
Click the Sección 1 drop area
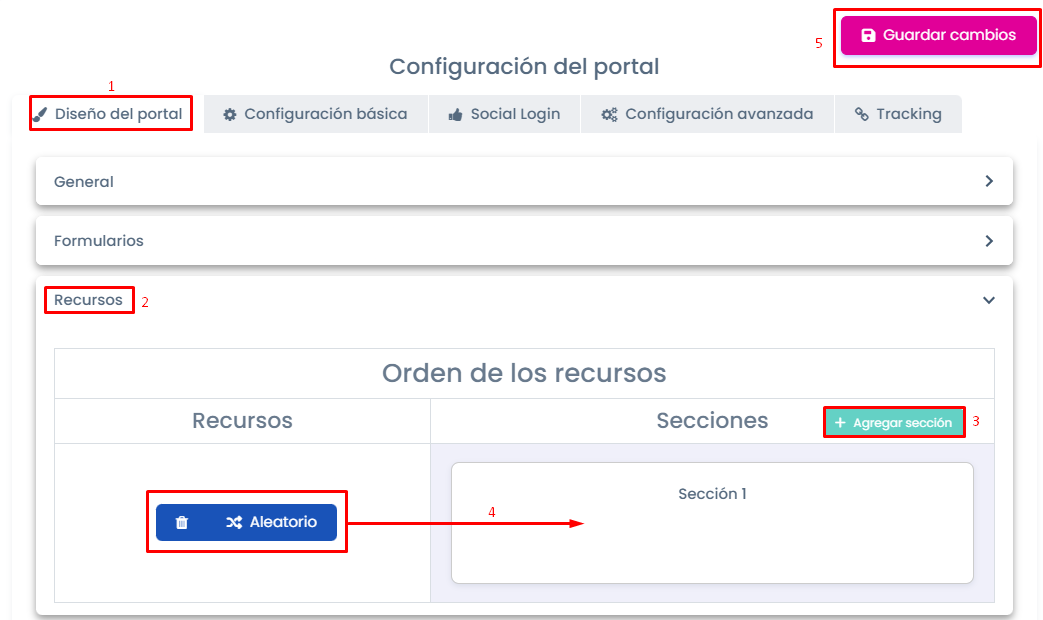pyautogui.click(x=712, y=523)
